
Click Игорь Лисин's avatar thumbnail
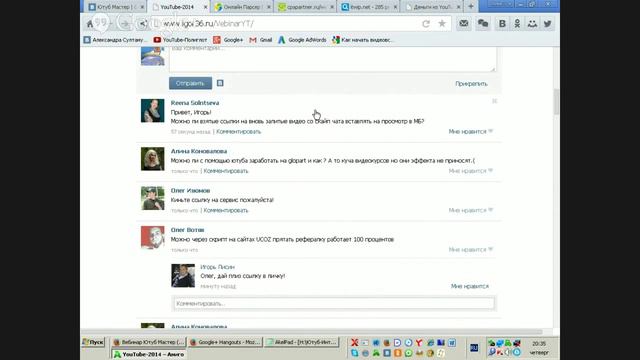coord(183,276)
